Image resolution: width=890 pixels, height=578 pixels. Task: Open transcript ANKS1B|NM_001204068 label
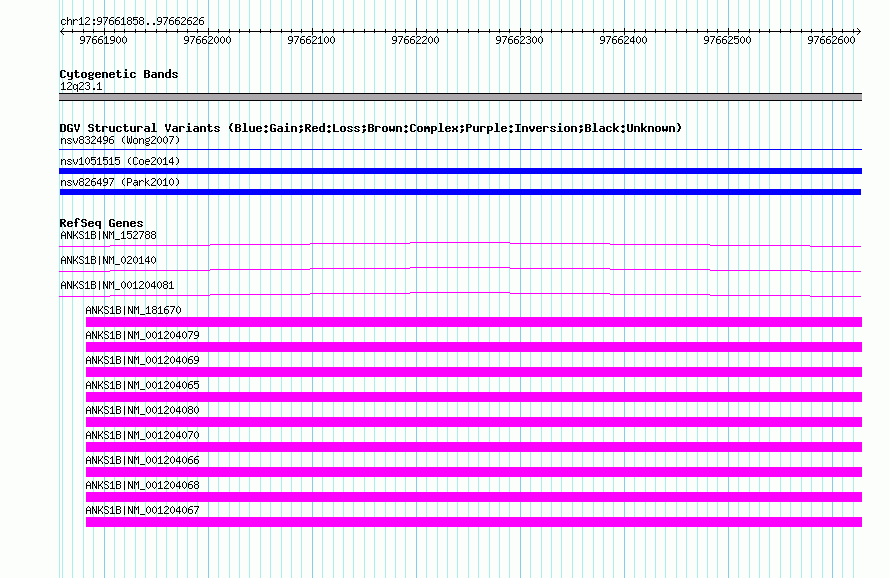(142, 485)
